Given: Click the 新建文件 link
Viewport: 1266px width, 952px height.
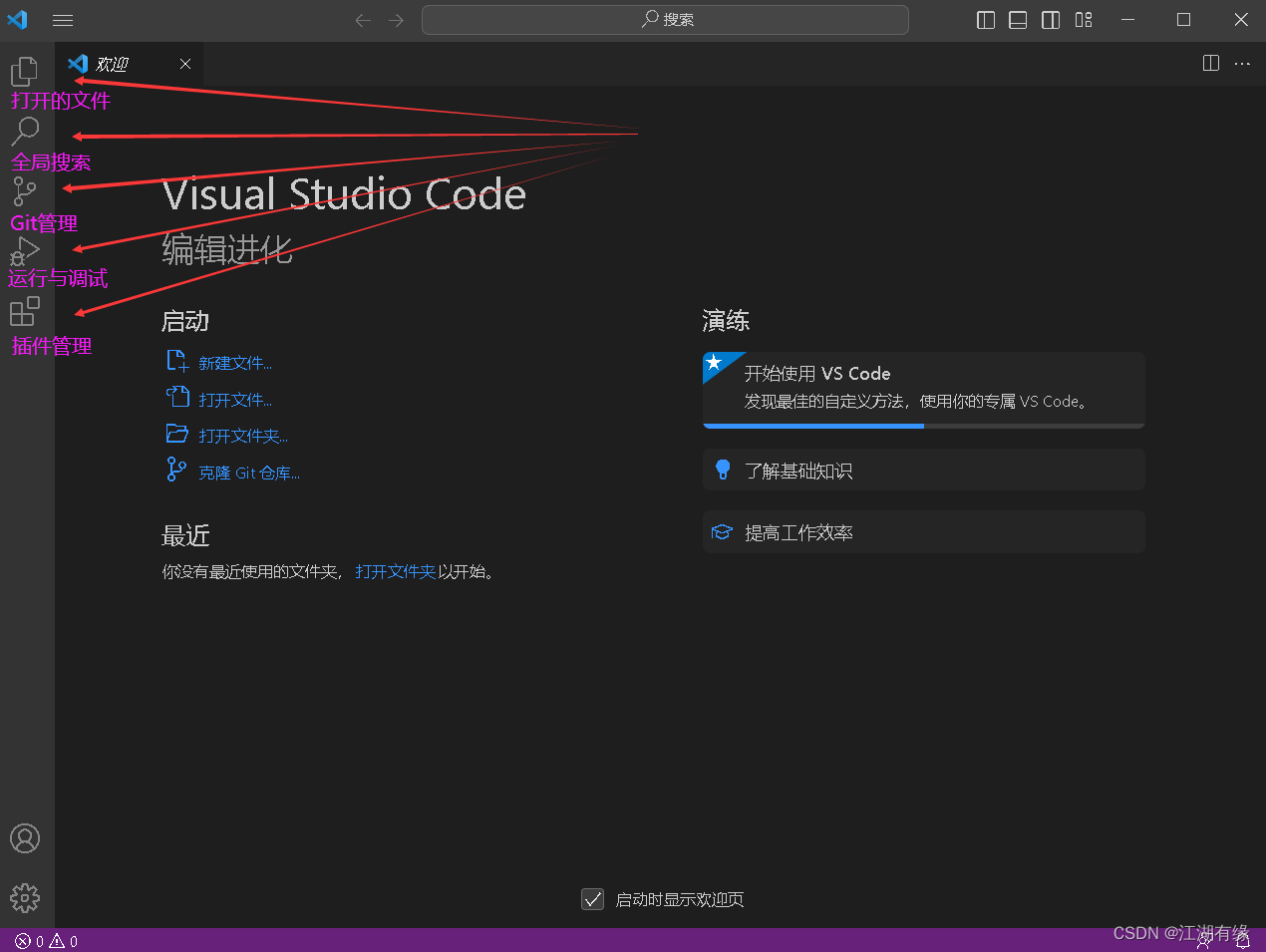Looking at the screenshot, I should coord(235,364).
